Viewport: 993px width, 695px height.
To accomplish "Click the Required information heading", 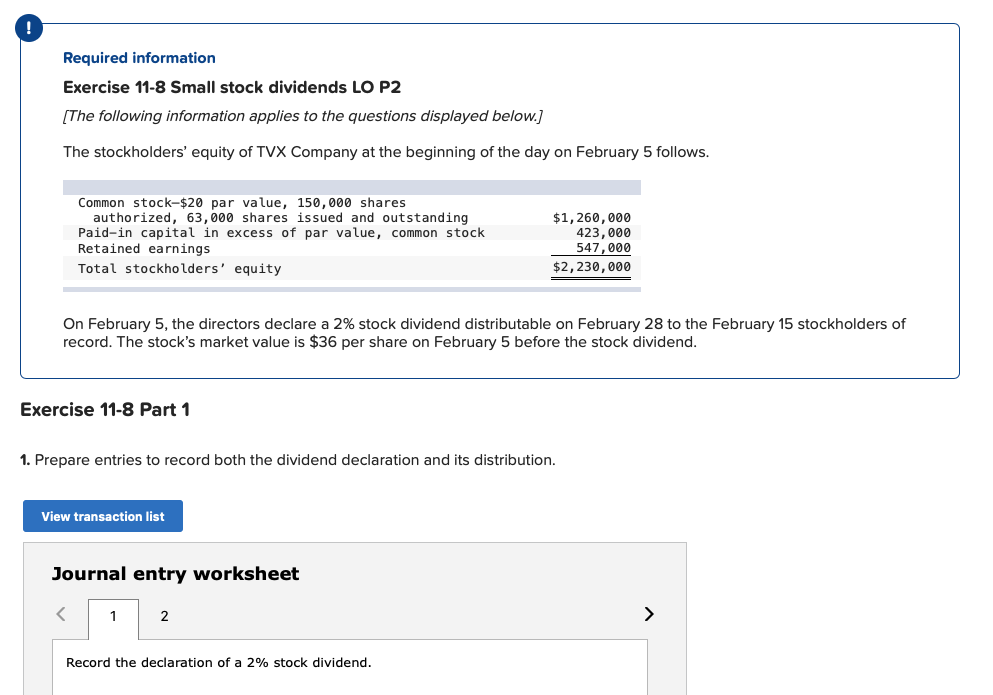I will pyautogui.click(x=138, y=58).
